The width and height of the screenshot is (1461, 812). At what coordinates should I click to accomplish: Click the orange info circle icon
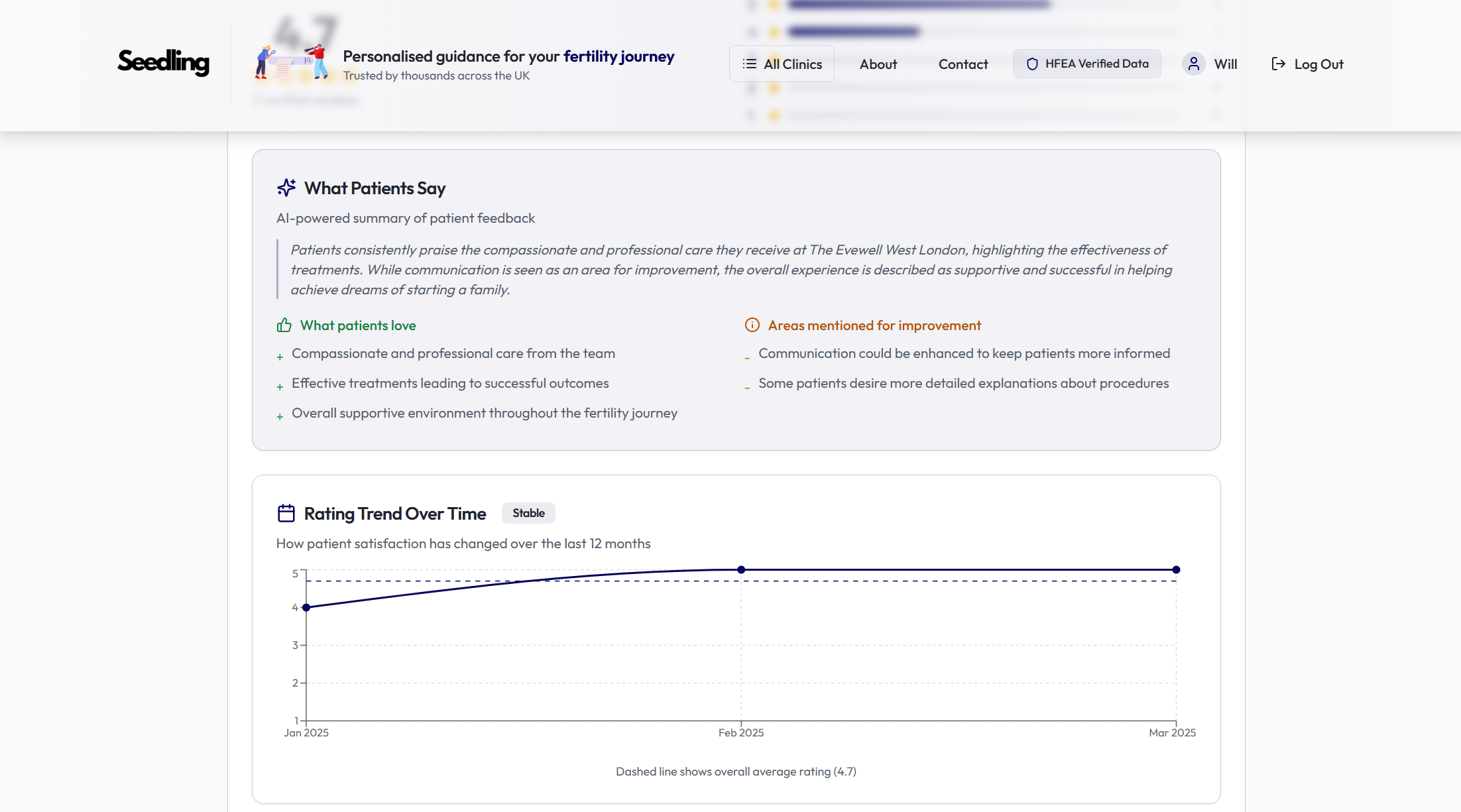[752, 325]
